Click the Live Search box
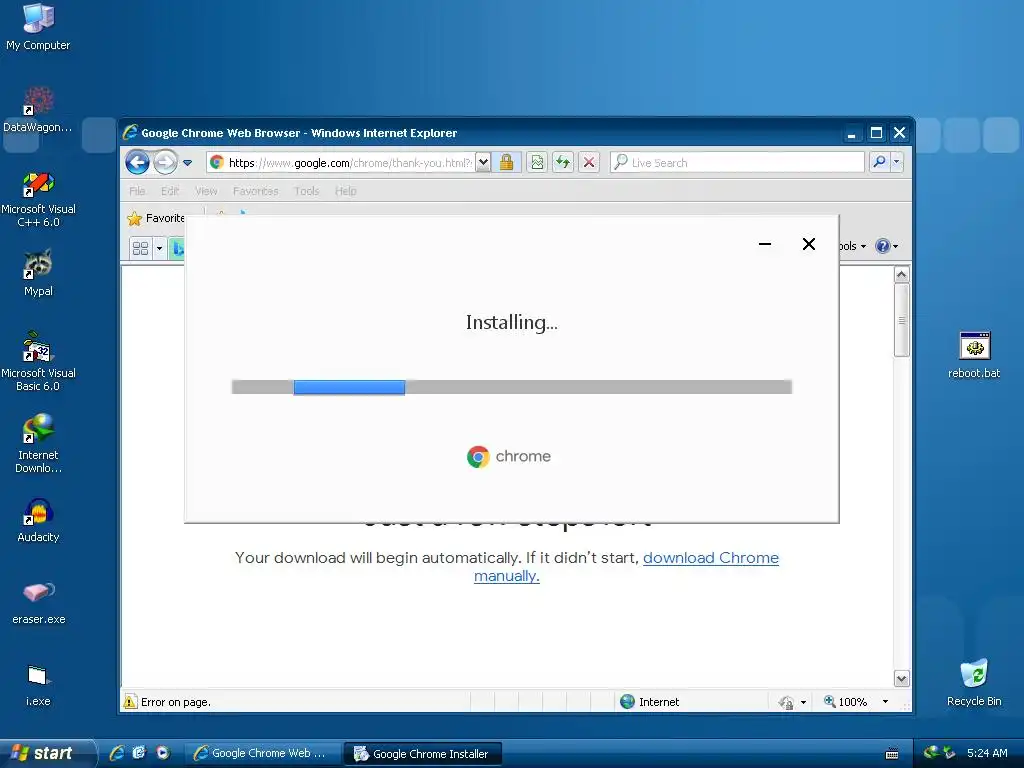Viewport: 1024px width, 768px height. (x=737, y=162)
